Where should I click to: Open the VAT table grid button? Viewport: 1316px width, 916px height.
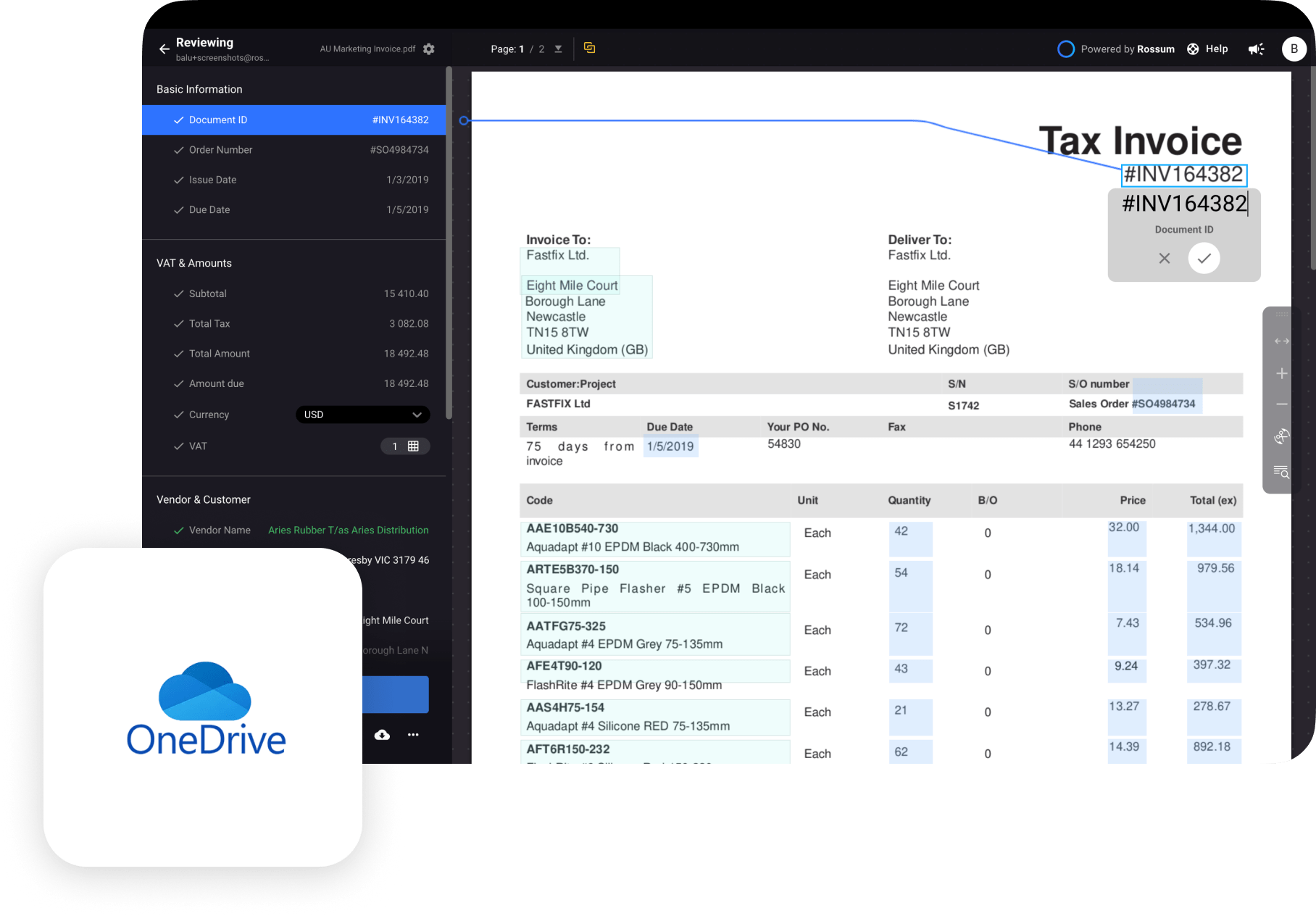tap(405, 446)
